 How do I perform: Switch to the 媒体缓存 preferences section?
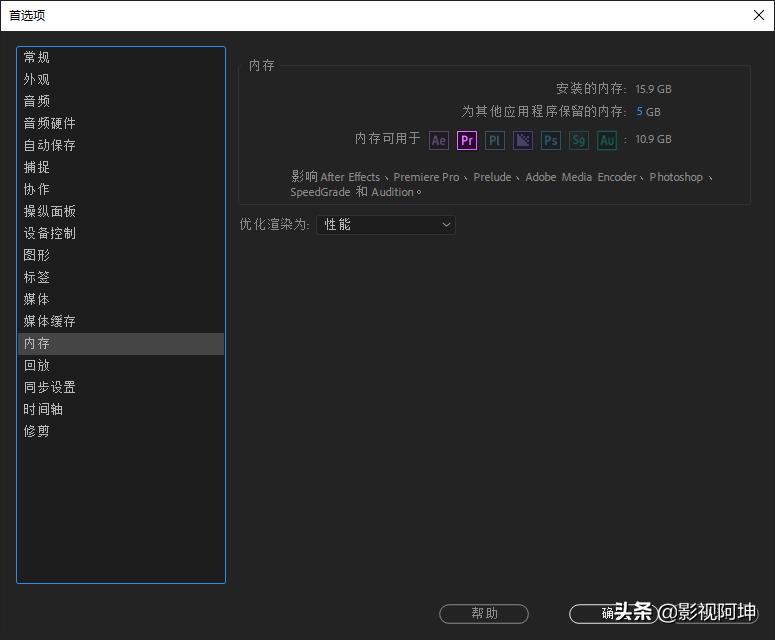click(x=121, y=321)
